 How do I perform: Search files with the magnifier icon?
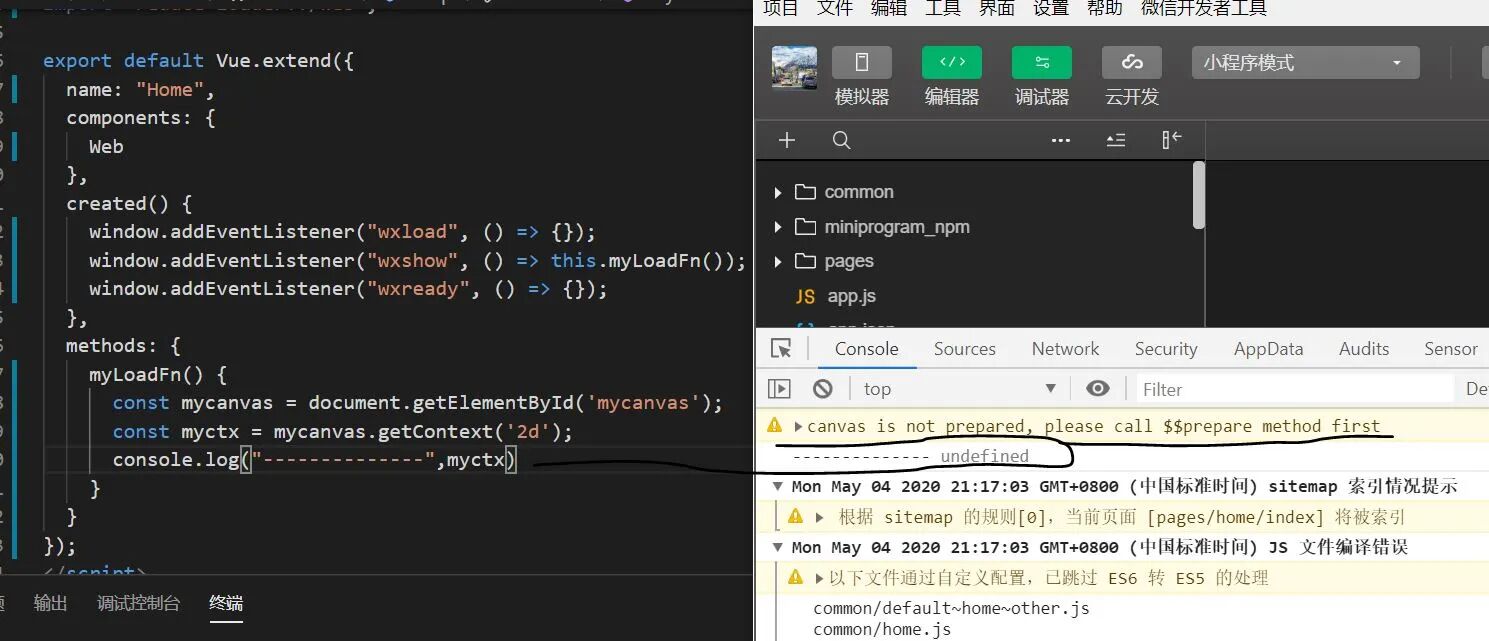pyautogui.click(x=841, y=140)
